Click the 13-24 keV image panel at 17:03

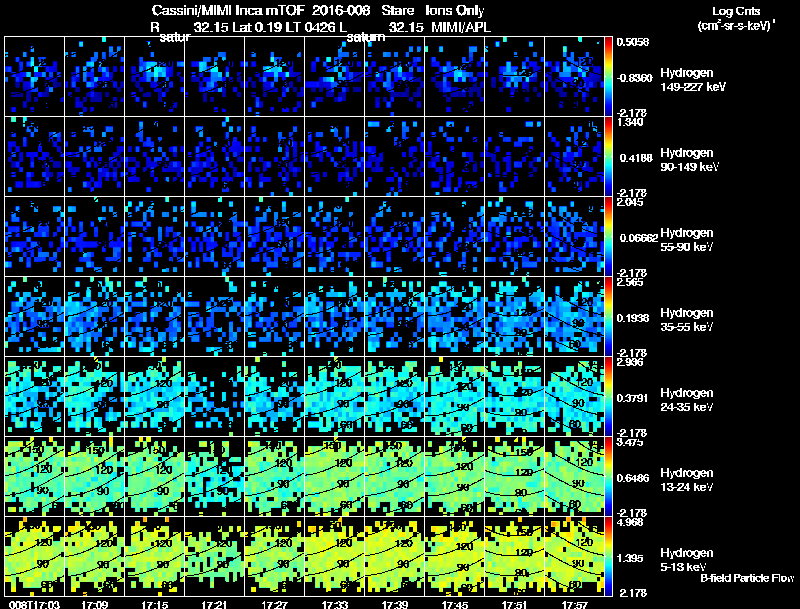tap(34, 476)
